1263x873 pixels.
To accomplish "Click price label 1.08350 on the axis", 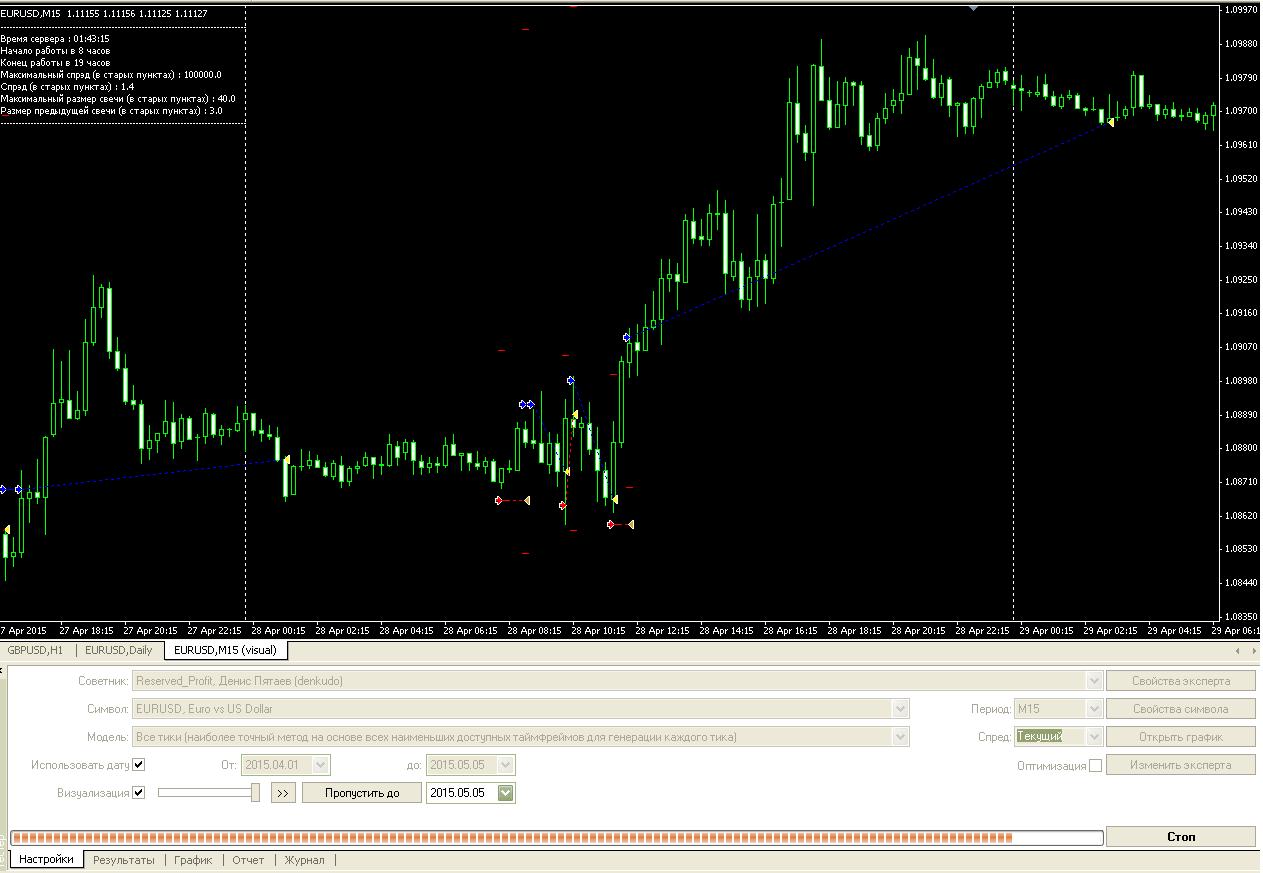I will point(1241,616).
